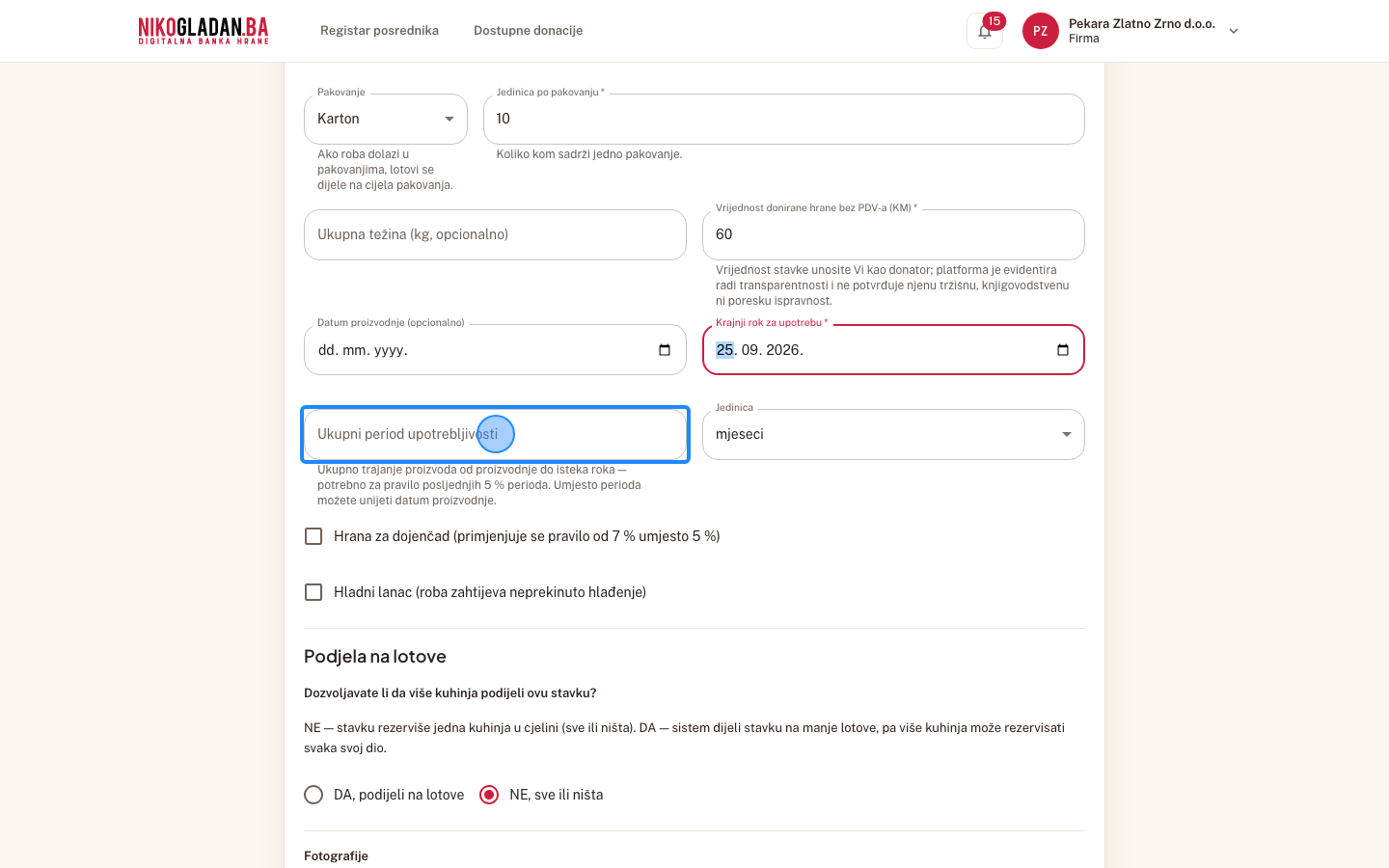Viewport: 1389px width, 868px height.
Task: Click the Ukupna težina input field
Action: tap(495, 234)
